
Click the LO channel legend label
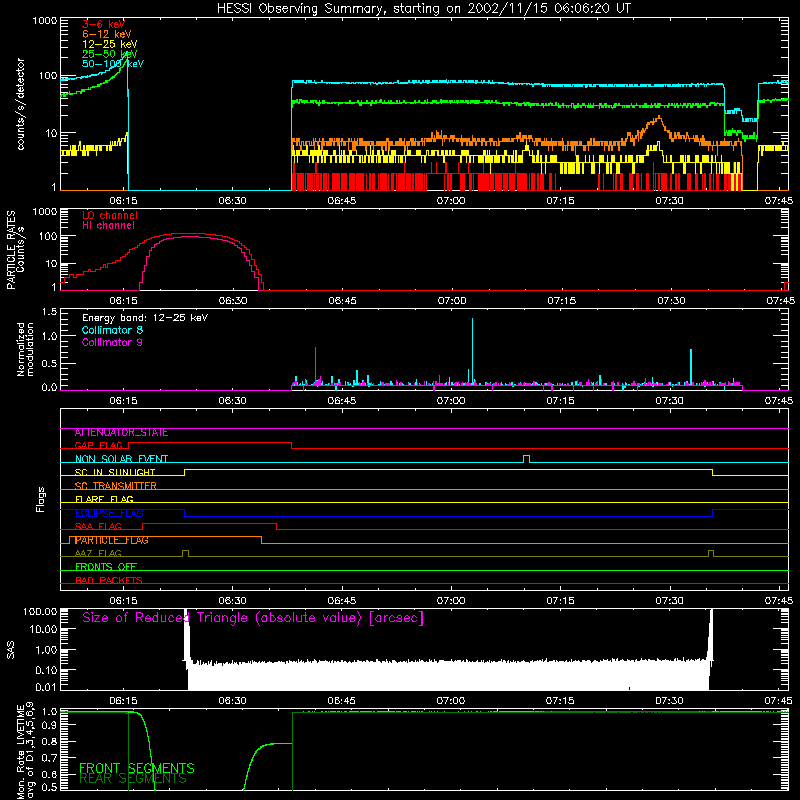110,215
